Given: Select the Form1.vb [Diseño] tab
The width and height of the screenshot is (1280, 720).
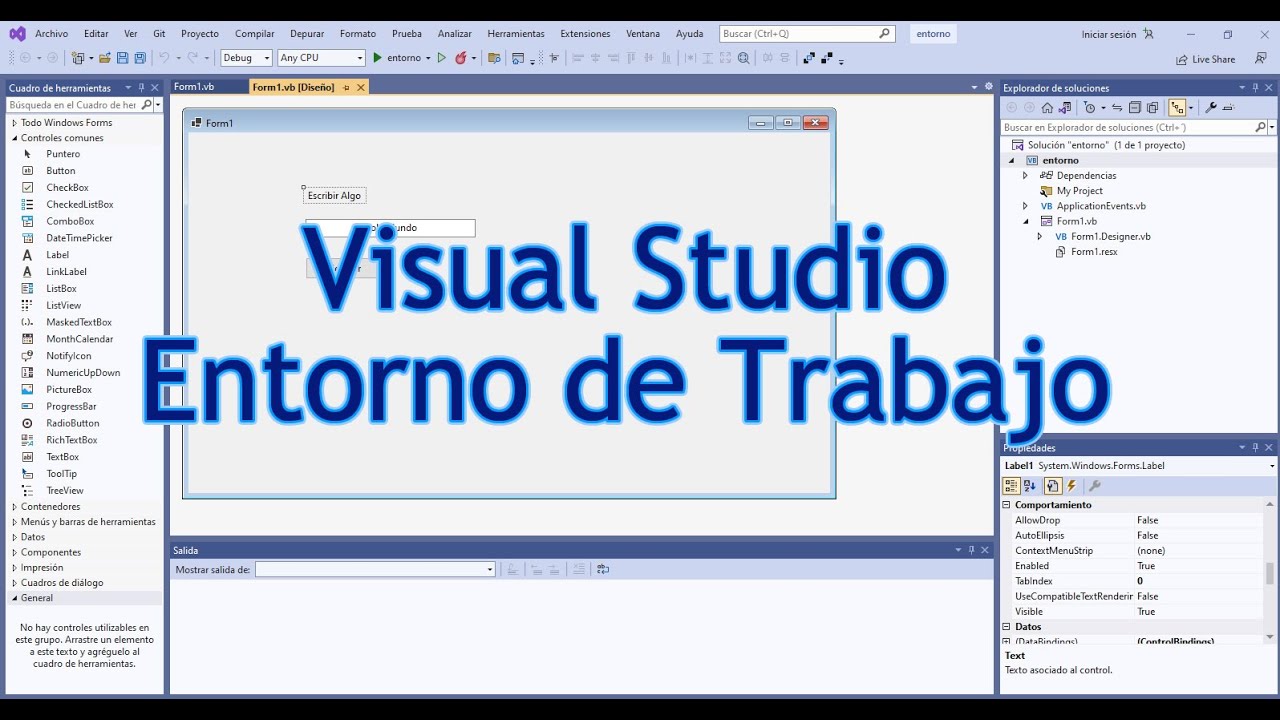Looking at the screenshot, I should pyautogui.click(x=293, y=87).
